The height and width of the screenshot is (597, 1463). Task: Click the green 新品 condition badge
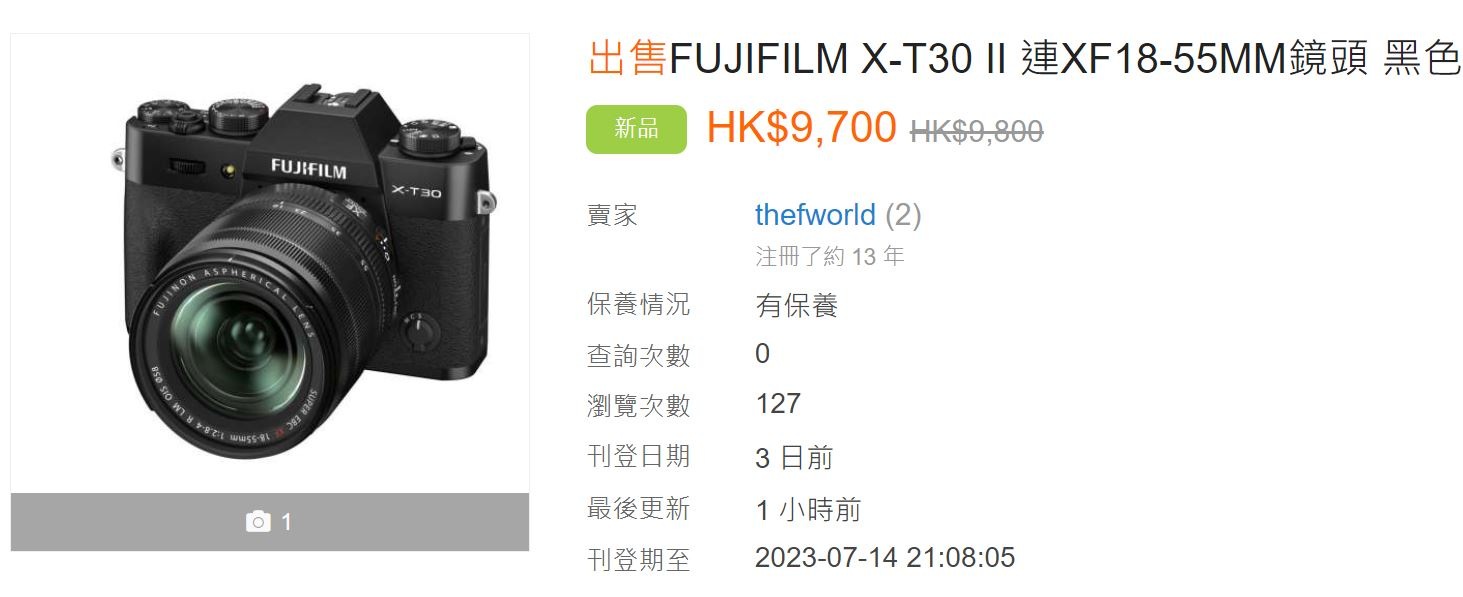click(636, 129)
